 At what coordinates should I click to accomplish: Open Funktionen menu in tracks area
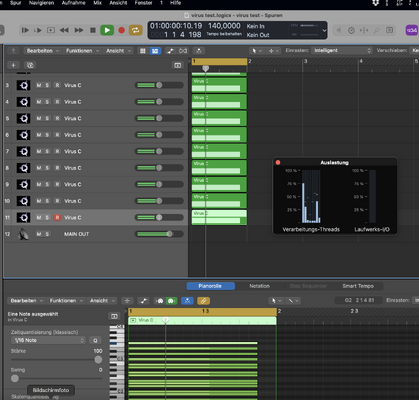tap(82, 51)
